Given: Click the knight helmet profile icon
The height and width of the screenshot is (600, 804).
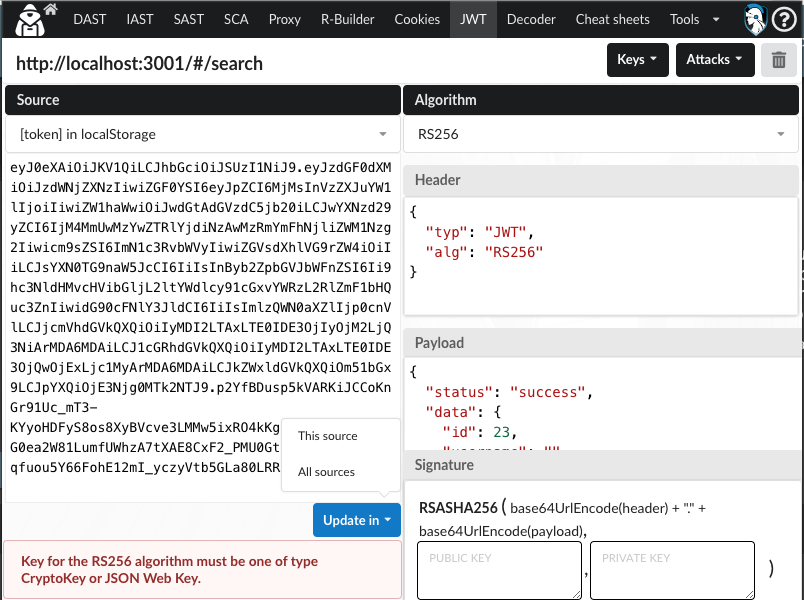Looking at the screenshot, I should [x=758, y=19].
